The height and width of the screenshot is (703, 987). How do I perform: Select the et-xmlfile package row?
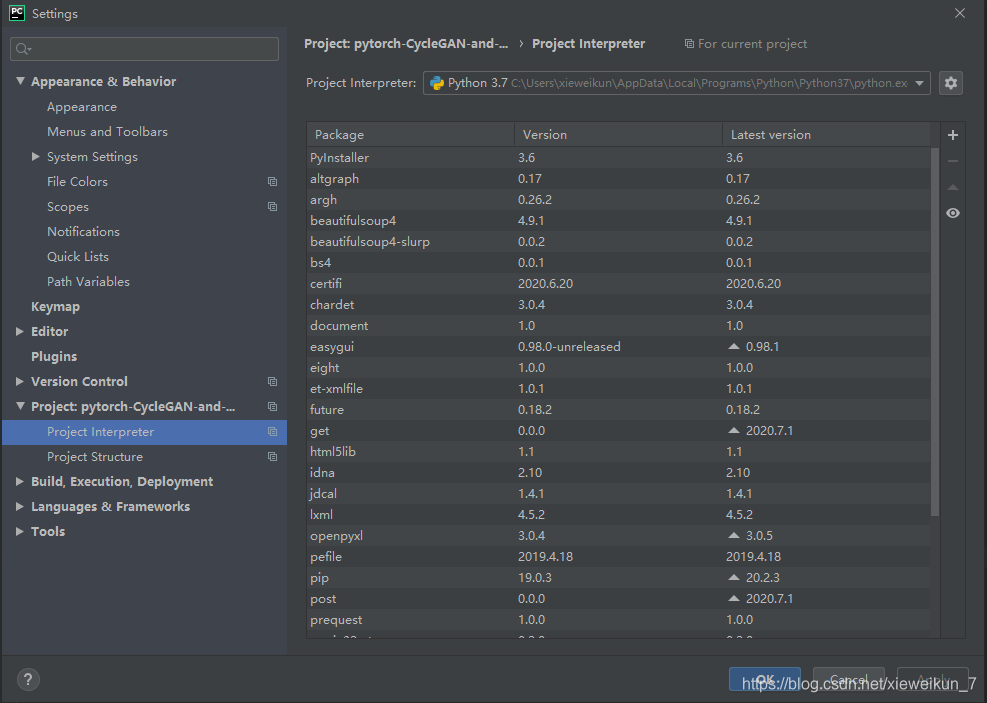[x=618, y=388]
